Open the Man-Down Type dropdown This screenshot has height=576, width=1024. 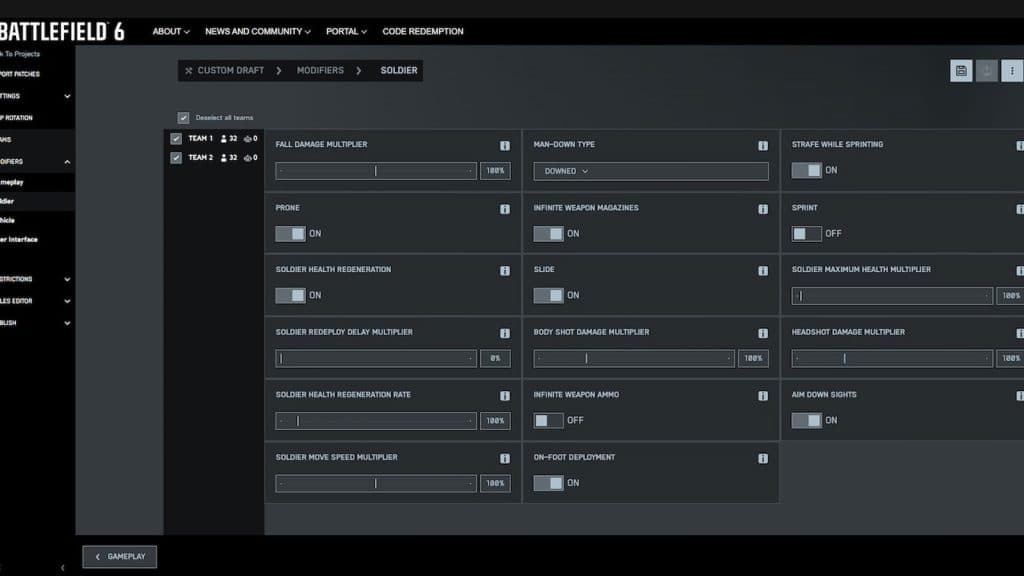(651, 171)
